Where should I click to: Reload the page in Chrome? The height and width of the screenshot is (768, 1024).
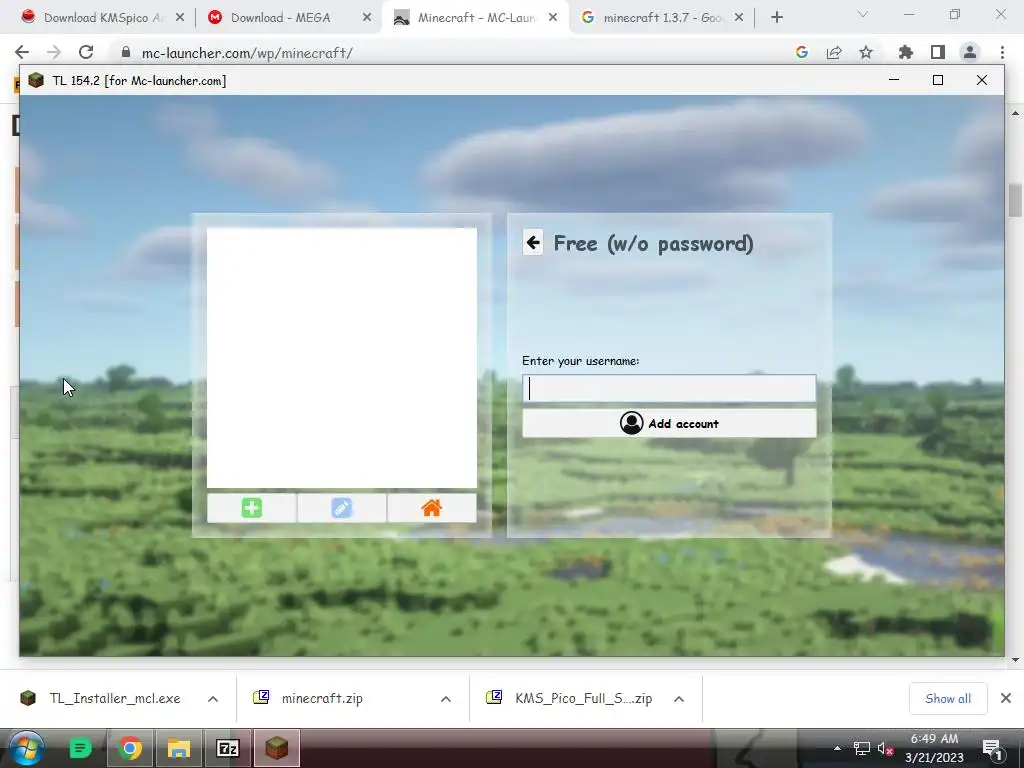86,52
